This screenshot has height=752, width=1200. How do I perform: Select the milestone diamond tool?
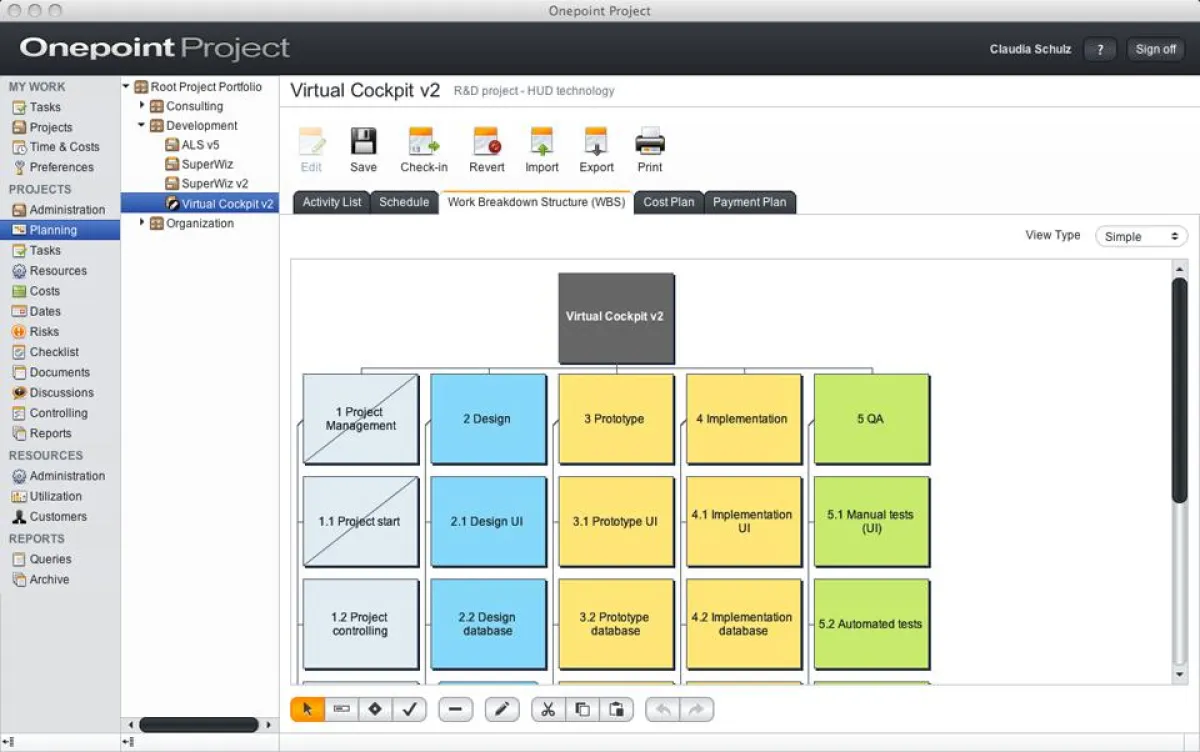click(x=375, y=709)
